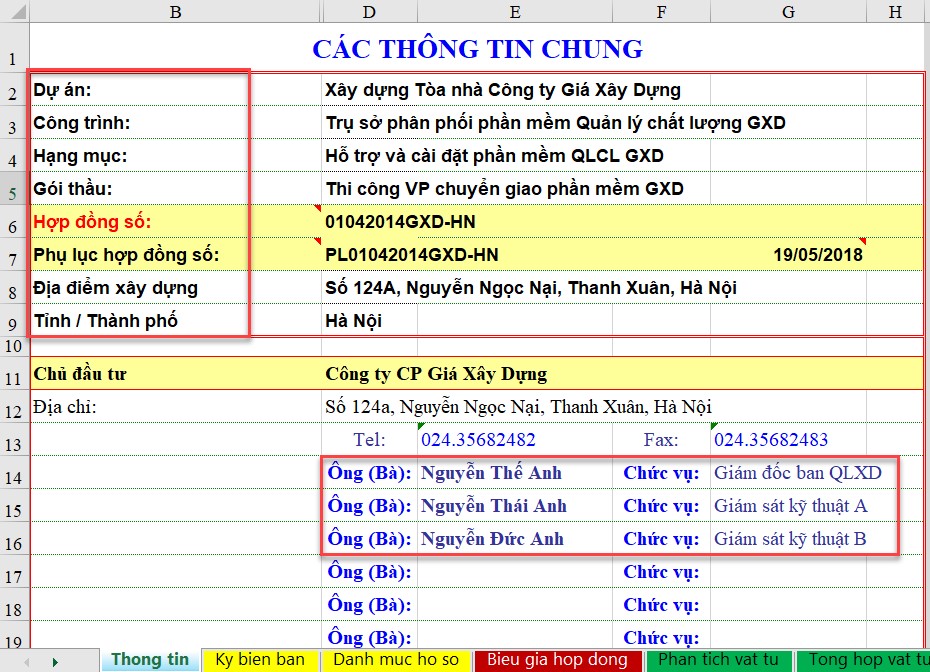Select the Hà Nội province value cell
930x672 pixels.
(x=354, y=321)
